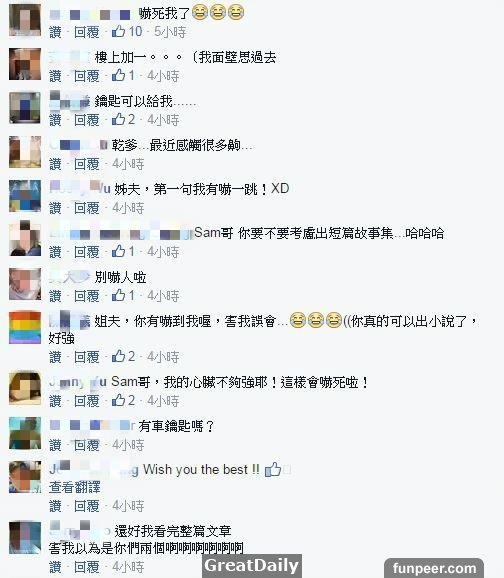Click the thumbs-up icon showing 10 likes
This screenshot has height=578, width=504.
(x=118, y=31)
